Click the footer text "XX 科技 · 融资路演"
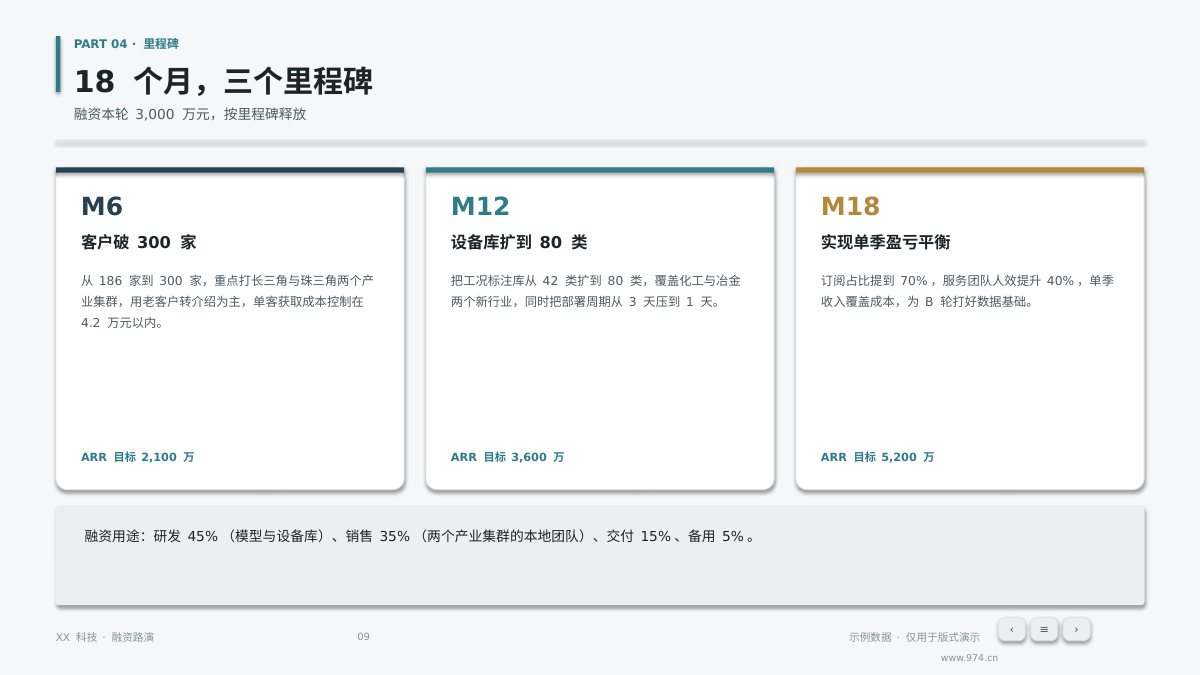This screenshot has width=1200, height=675. 105,637
